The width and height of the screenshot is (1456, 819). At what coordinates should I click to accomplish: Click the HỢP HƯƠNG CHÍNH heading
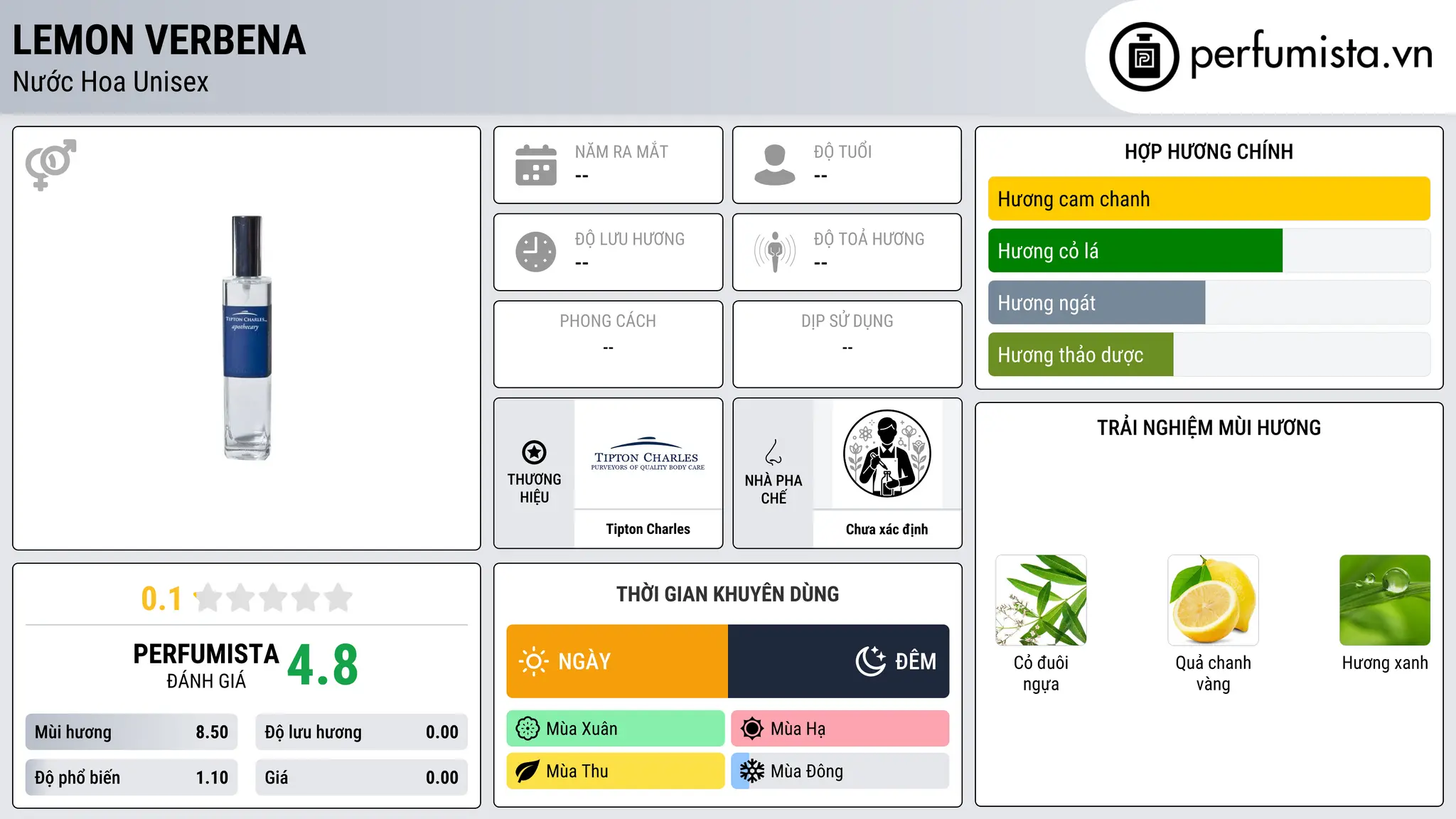pyautogui.click(x=1209, y=152)
